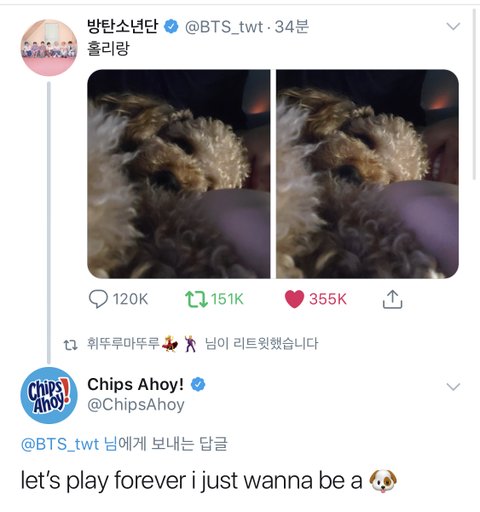The image size is (480, 512).
Task: Click @BTS_twt mention in reply line
Action: tap(60, 444)
